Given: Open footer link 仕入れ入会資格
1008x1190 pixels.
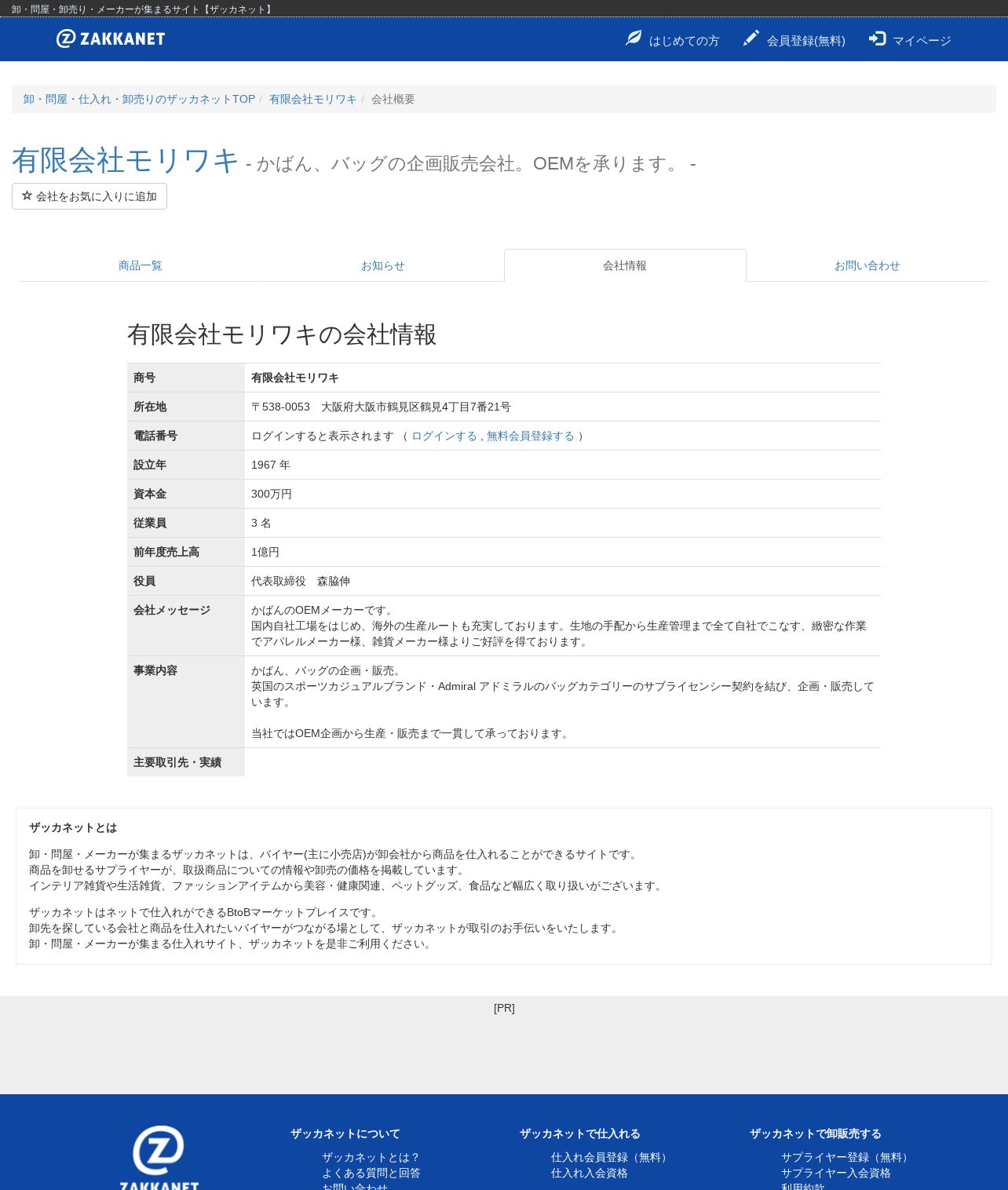Looking at the screenshot, I should (x=590, y=1173).
